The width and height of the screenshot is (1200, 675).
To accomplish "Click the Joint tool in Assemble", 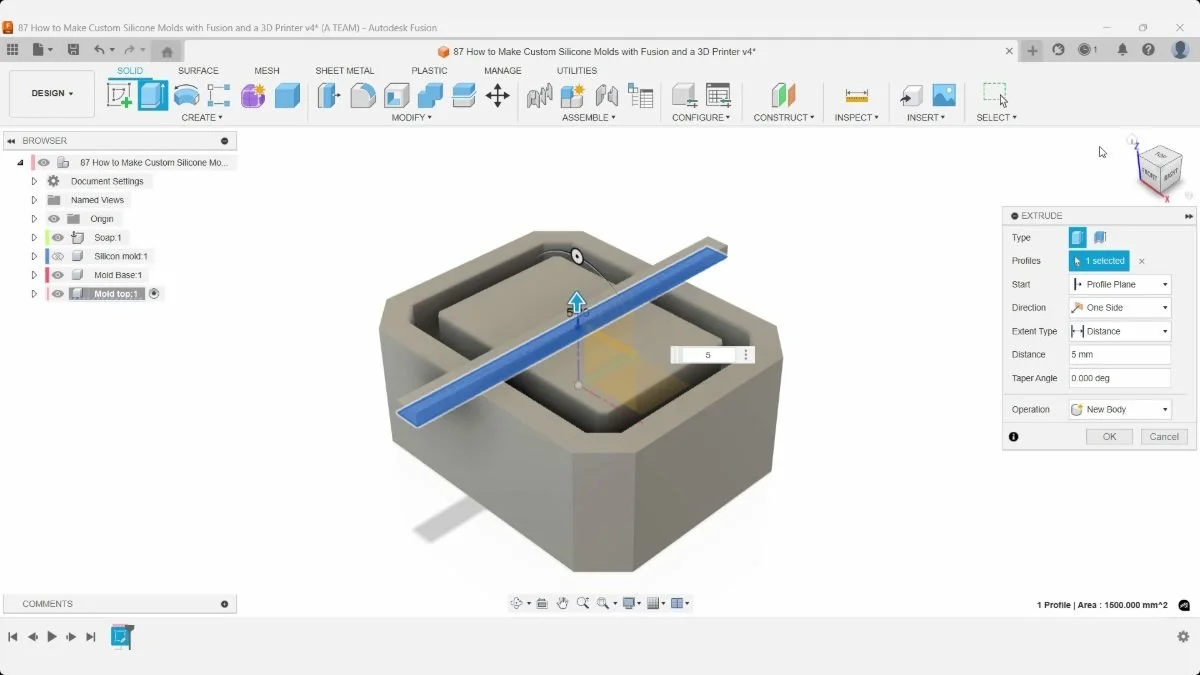I will 607,95.
